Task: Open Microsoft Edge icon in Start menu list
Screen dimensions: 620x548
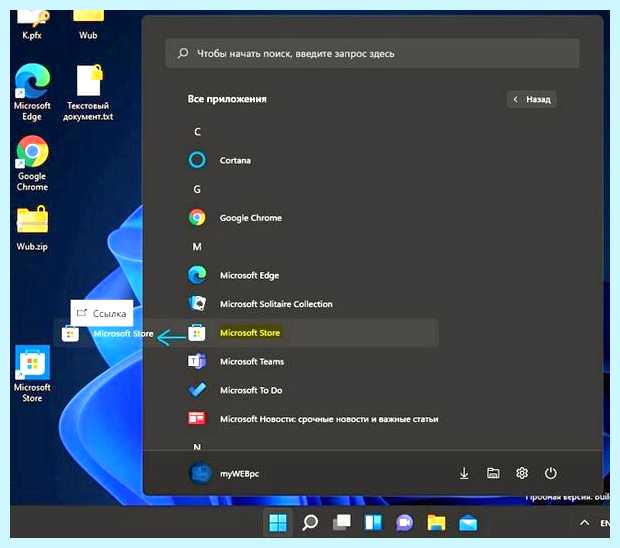Action: coord(197,275)
